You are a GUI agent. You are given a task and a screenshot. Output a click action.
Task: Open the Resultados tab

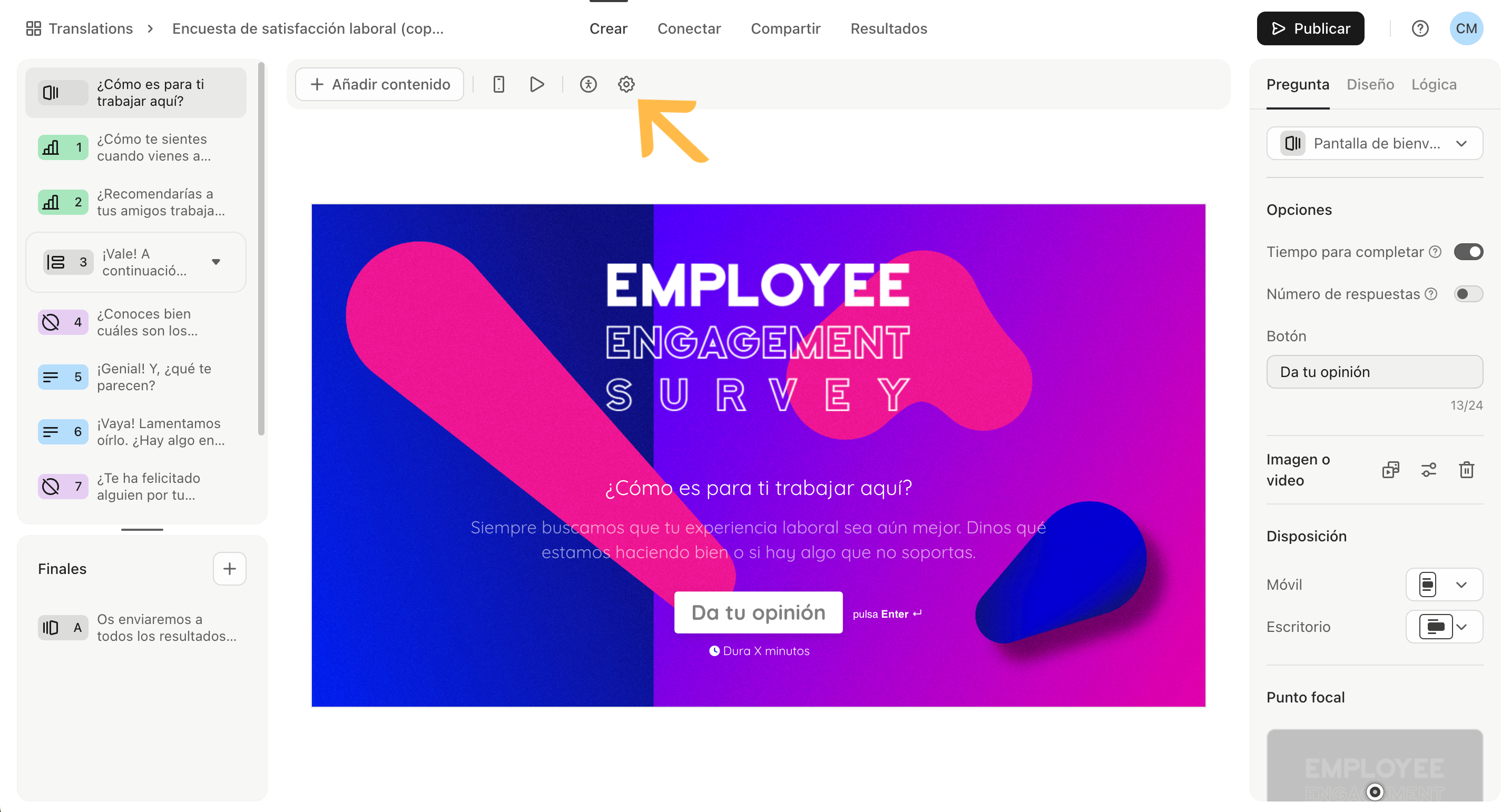(x=888, y=28)
